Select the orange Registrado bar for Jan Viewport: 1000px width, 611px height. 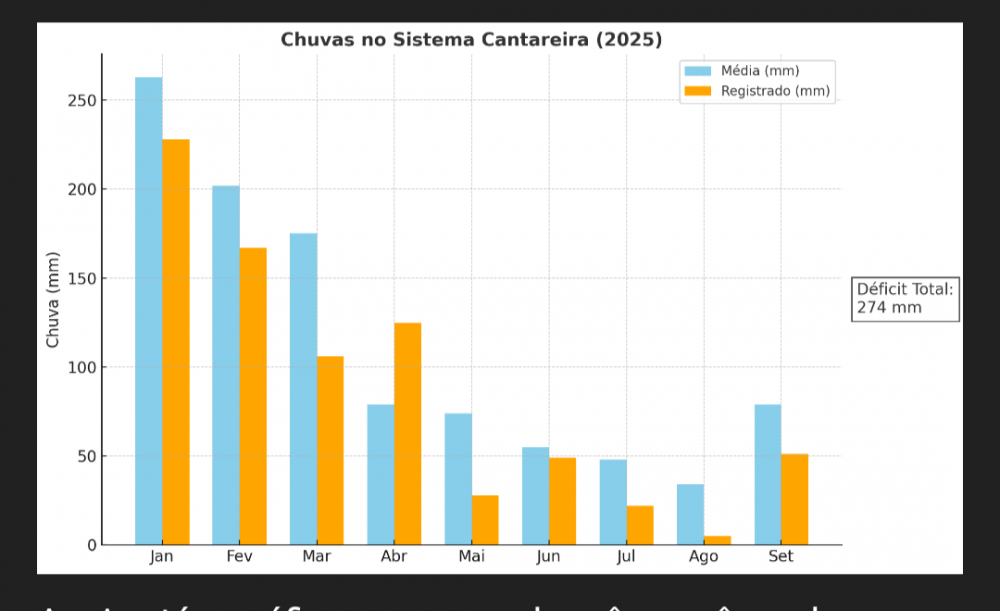pyautogui.click(x=176, y=342)
